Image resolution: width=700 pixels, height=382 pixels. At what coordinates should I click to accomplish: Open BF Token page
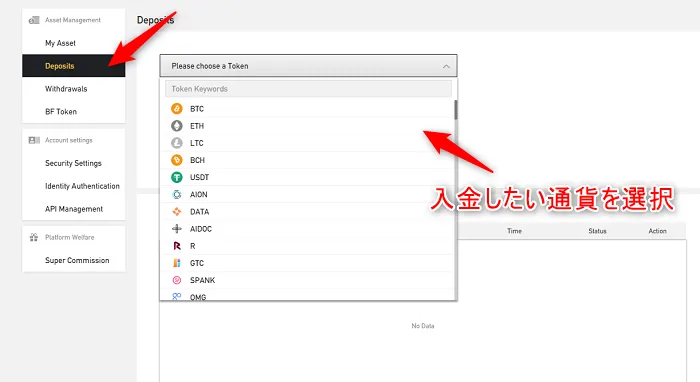(x=61, y=112)
